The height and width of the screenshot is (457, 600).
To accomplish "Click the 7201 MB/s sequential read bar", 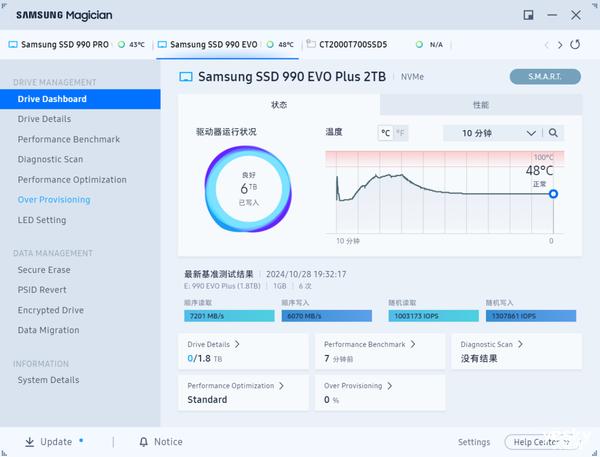I will click(x=229, y=316).
